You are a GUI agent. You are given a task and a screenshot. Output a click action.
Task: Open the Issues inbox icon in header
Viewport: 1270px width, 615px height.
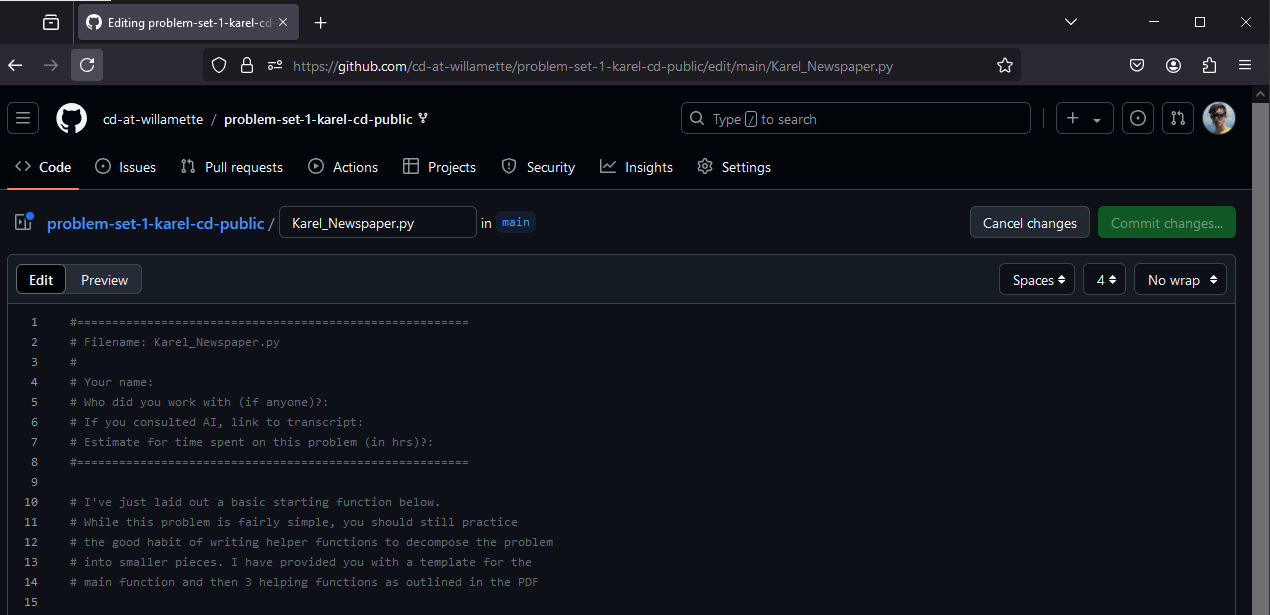[1137, 118]
